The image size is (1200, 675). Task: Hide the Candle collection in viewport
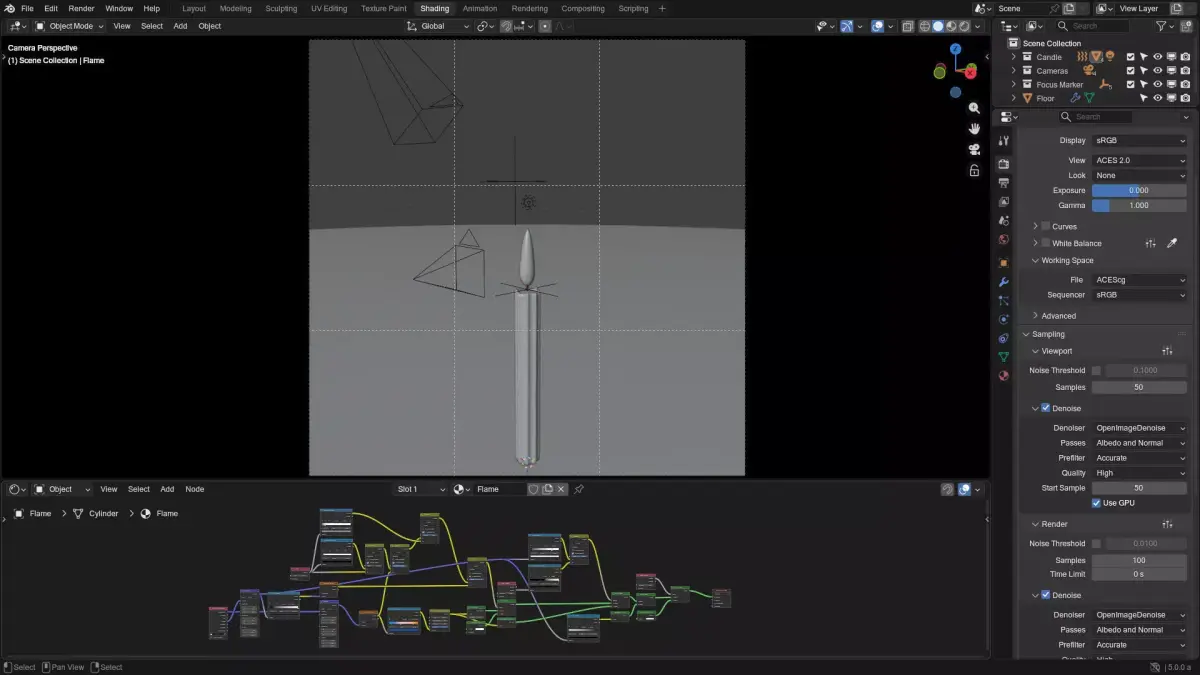pyautogui.click(x=1157, y=57)
